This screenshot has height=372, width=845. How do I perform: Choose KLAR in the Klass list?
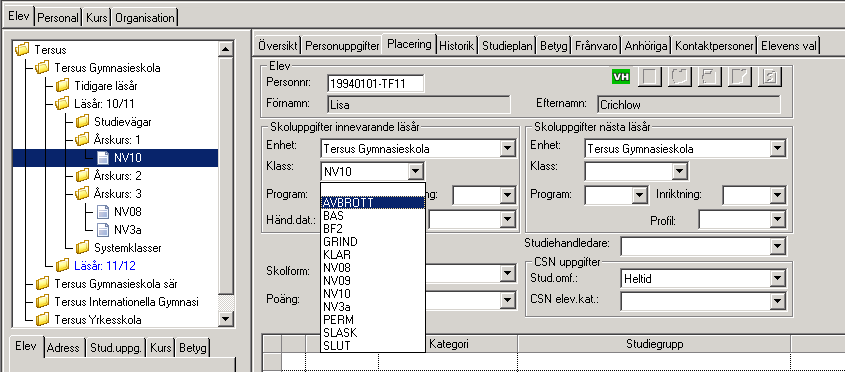372,254
